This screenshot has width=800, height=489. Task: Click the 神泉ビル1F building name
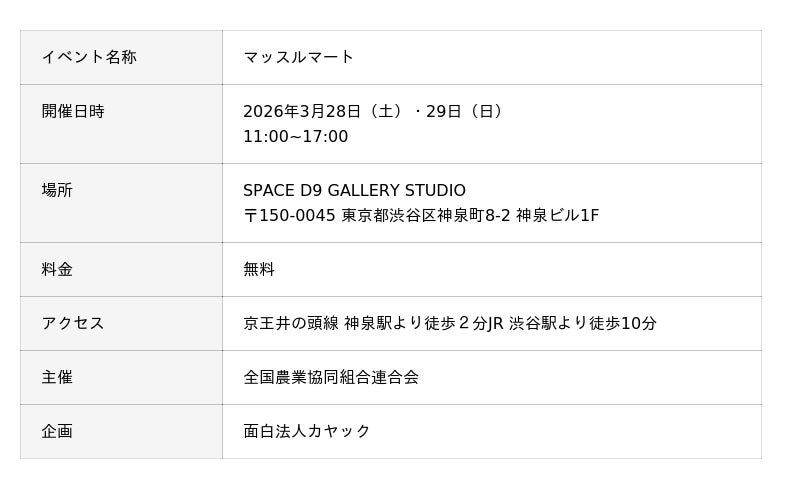(x=557, y=215)
